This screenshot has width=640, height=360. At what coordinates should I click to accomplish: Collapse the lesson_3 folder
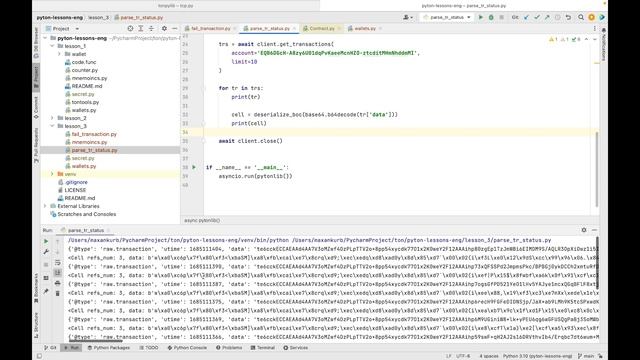52,126
